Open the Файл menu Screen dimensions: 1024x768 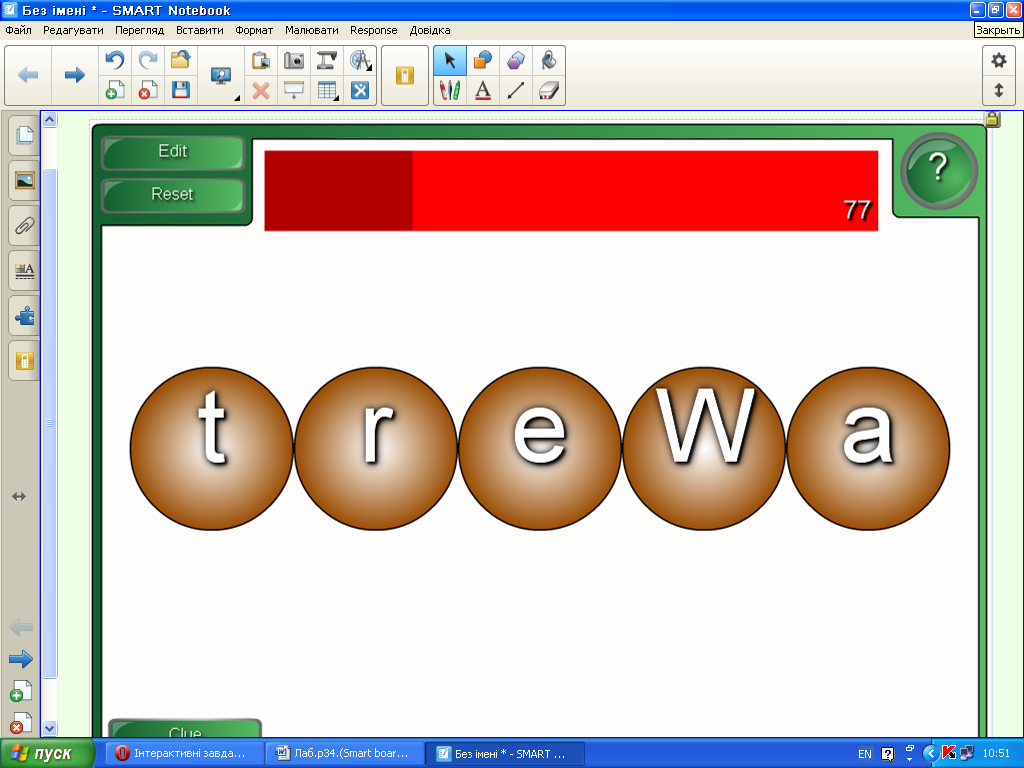[18, 30]
